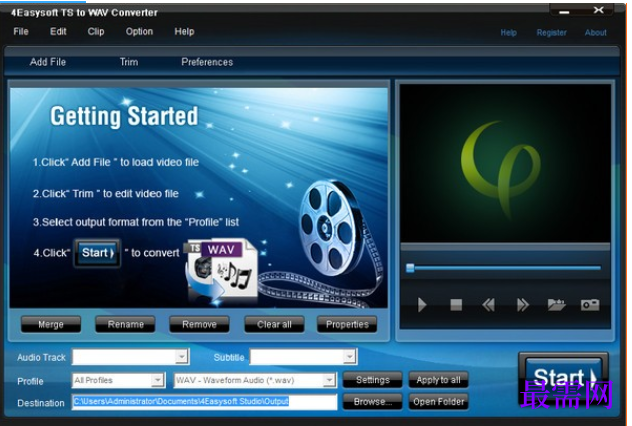
Task: Click the Start image in Getting Started
Action: click(x=97, y=253)
